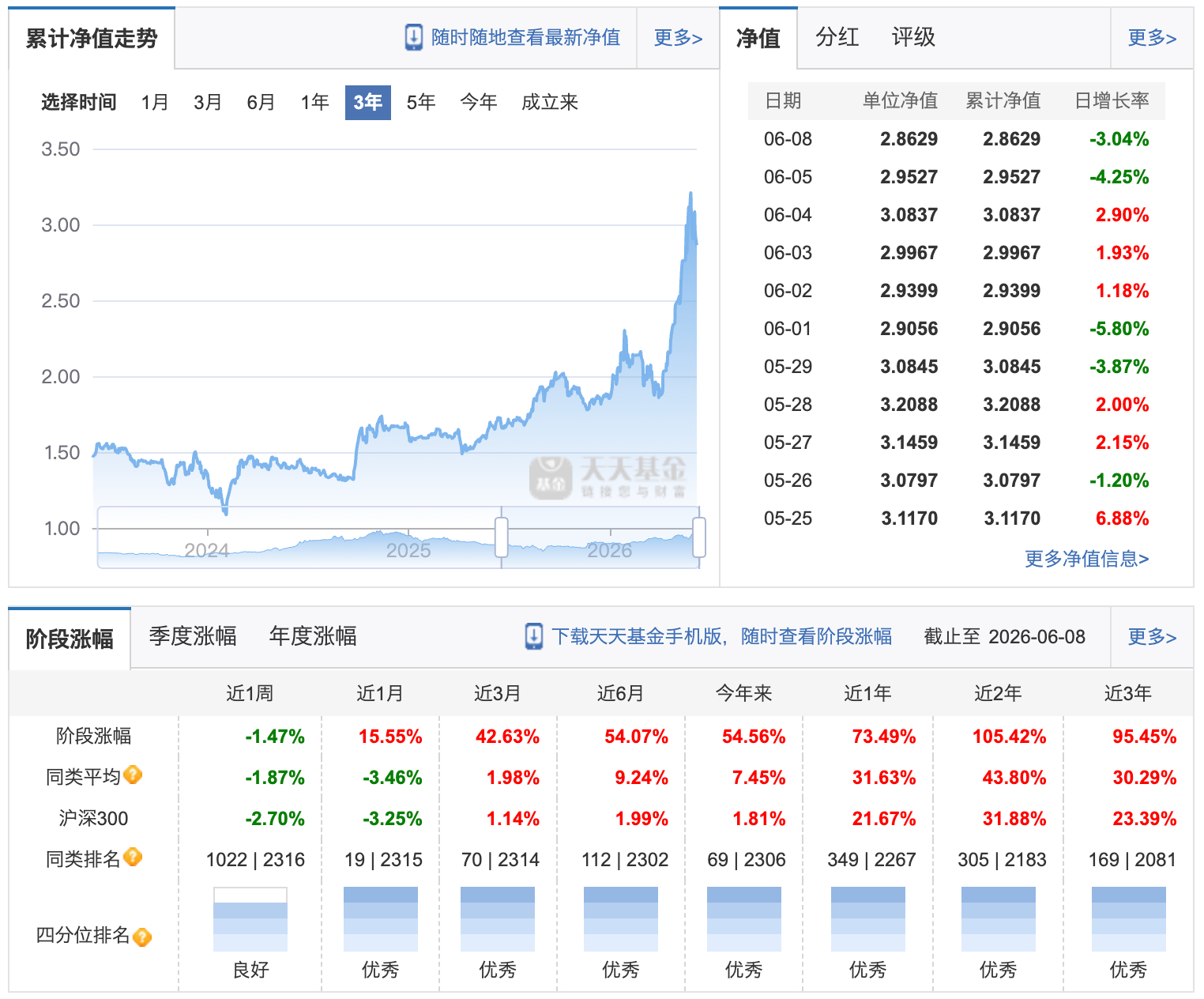Select the 1月 time range

(155, 102)
